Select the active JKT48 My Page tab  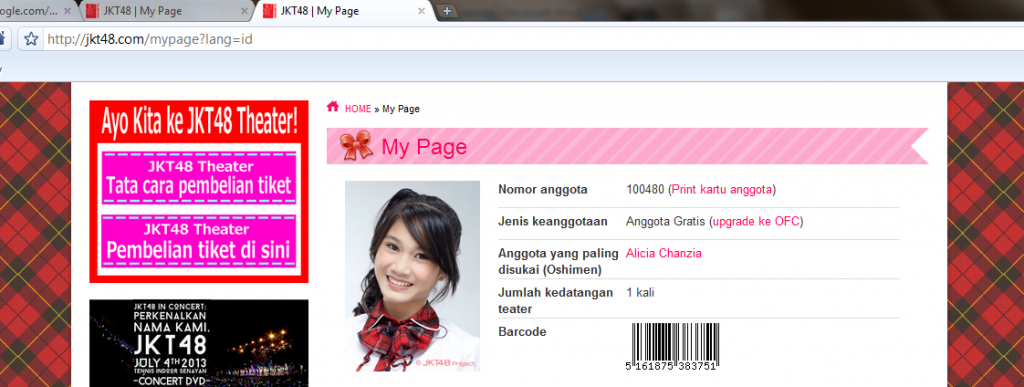click(x=346, y=11)
